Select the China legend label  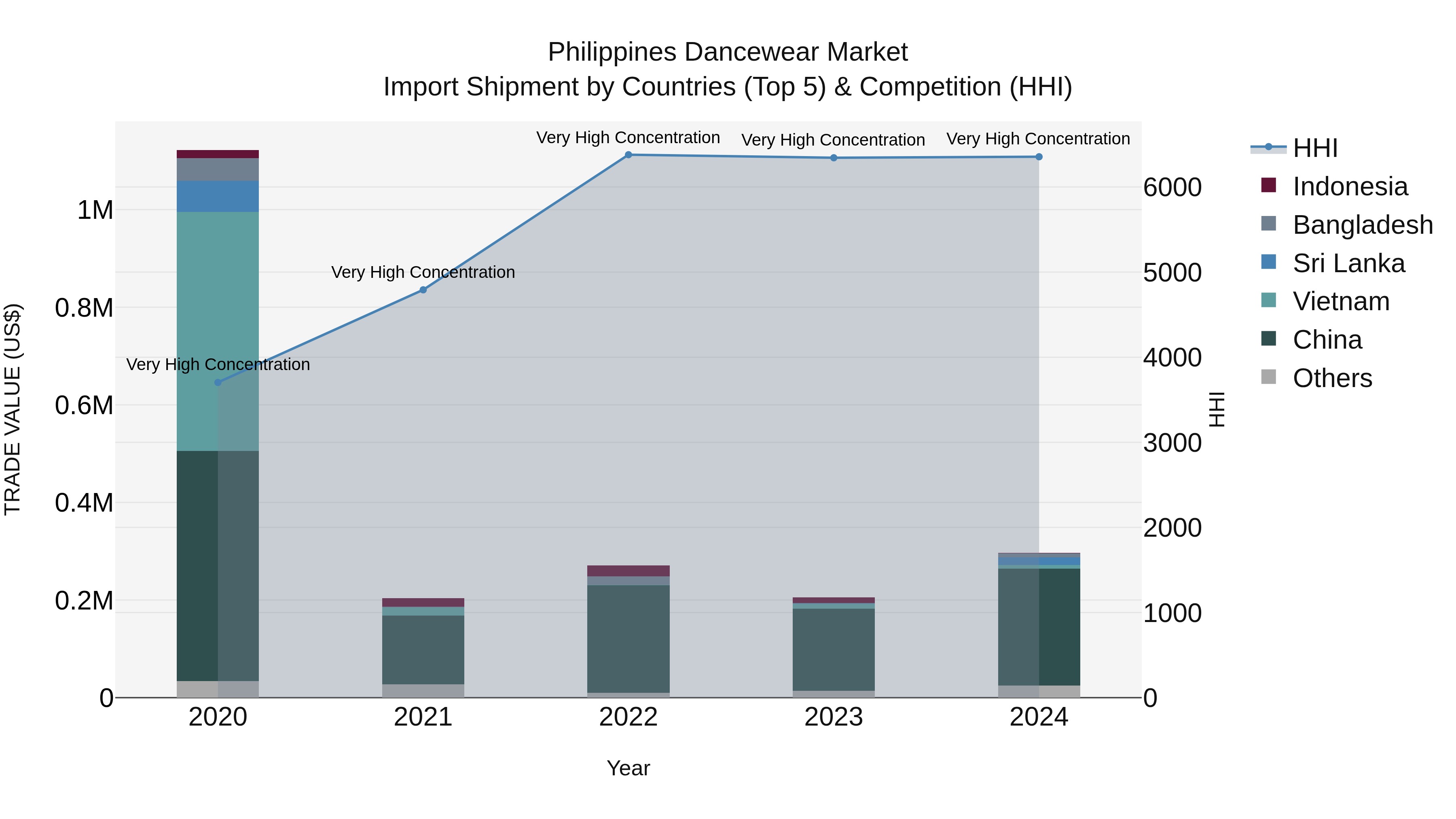click(x=1328, y=340)
